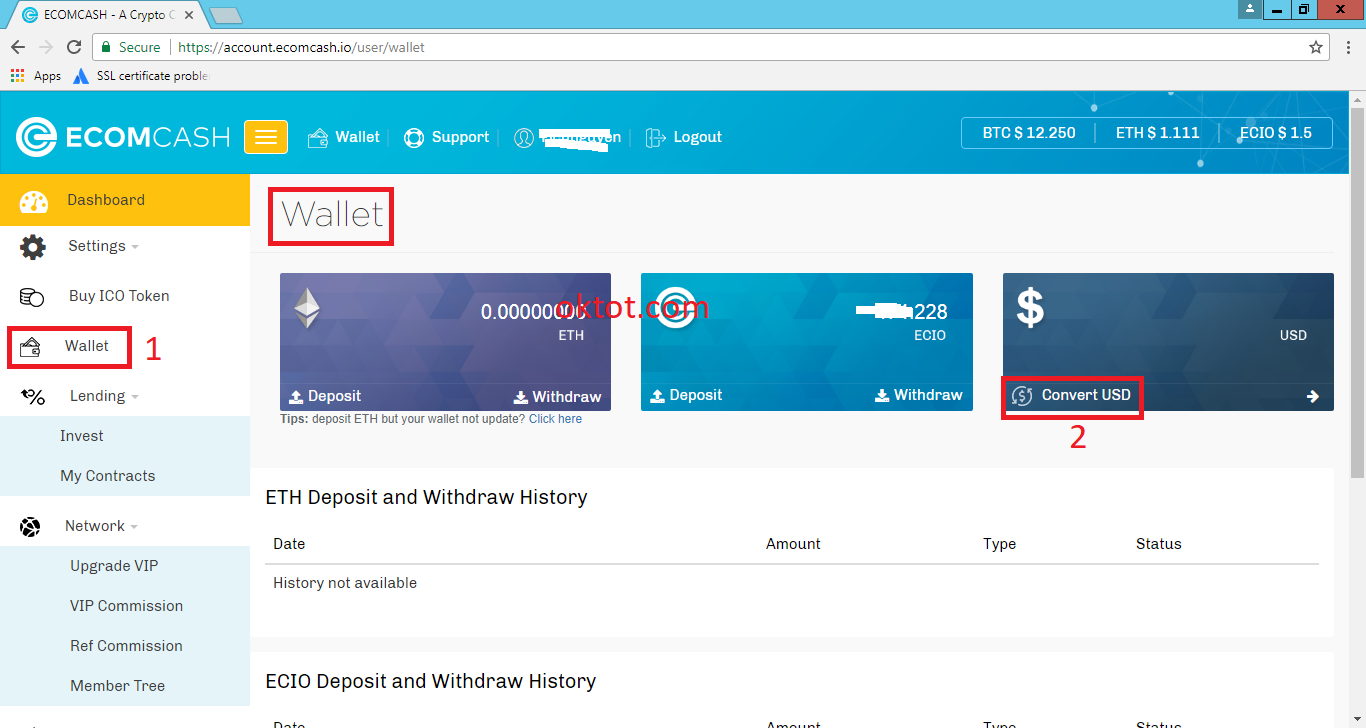Image resolution: width=1366 pixels, height=728 pixels.
Task: Select Buy ICO Token in sidebar
Action: (118, 296)
